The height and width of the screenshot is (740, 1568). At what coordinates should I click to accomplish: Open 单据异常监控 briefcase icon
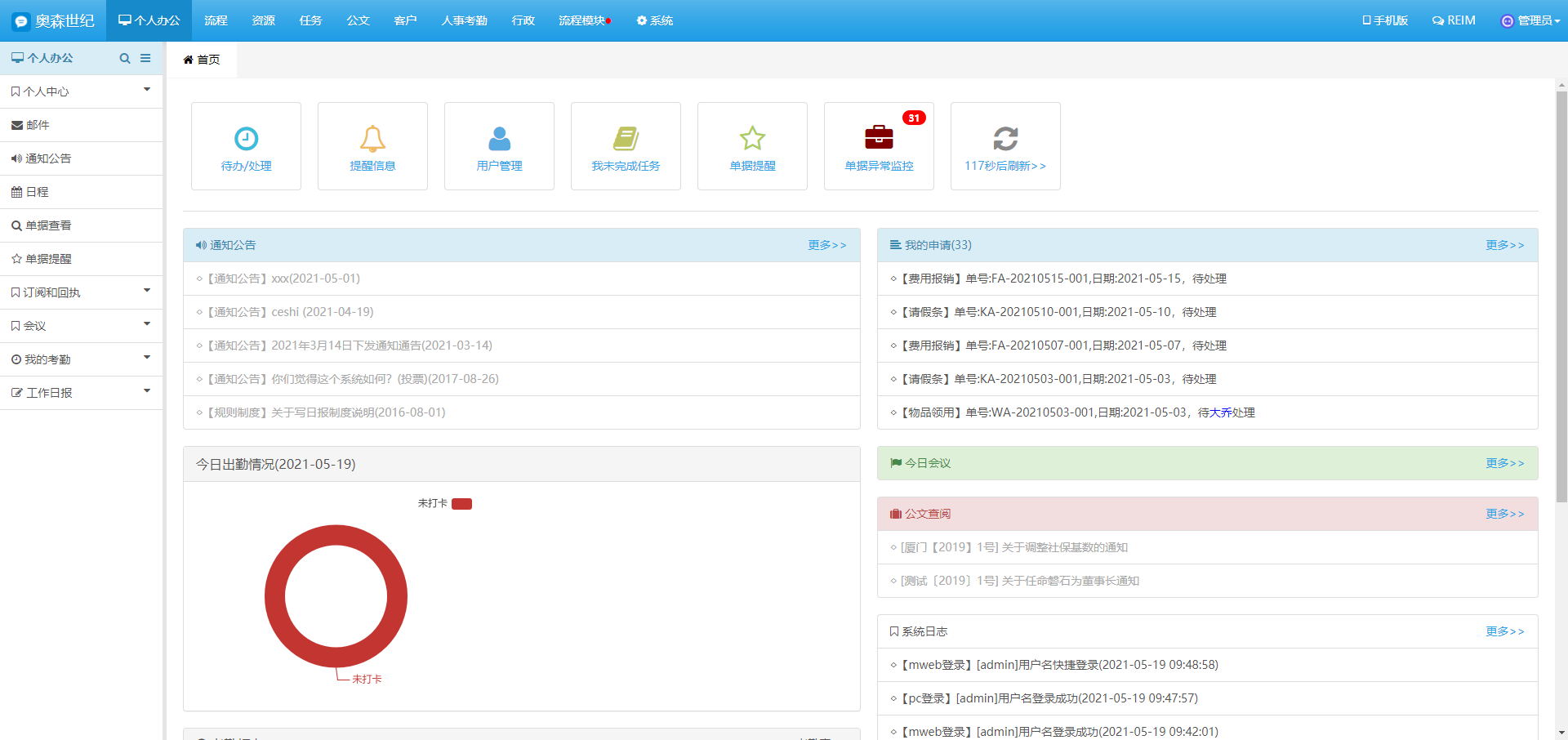879,139
